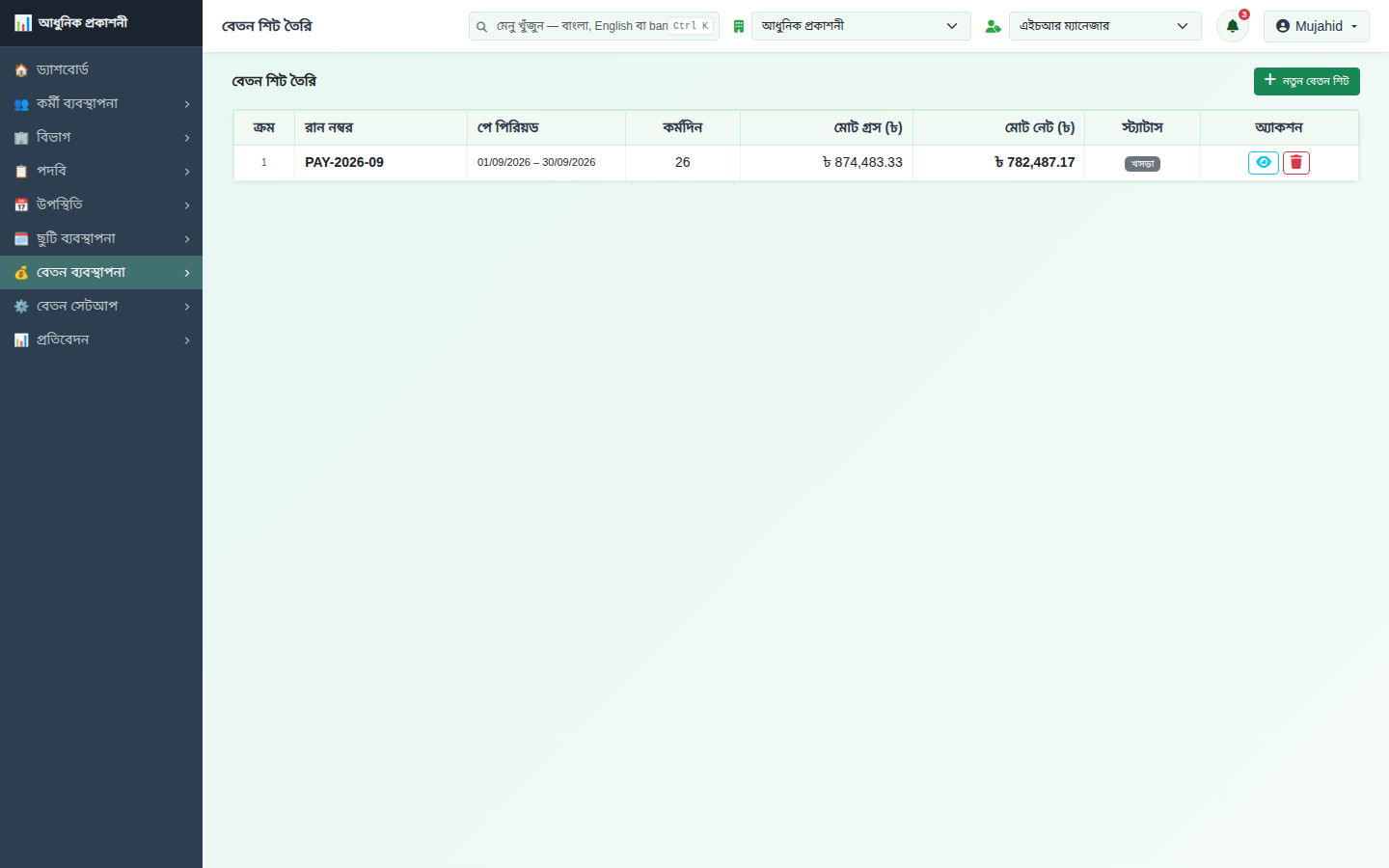This screenshot has width=1389, height=868.
Task: Click the search magnifier icon
Action: [481, 27]
